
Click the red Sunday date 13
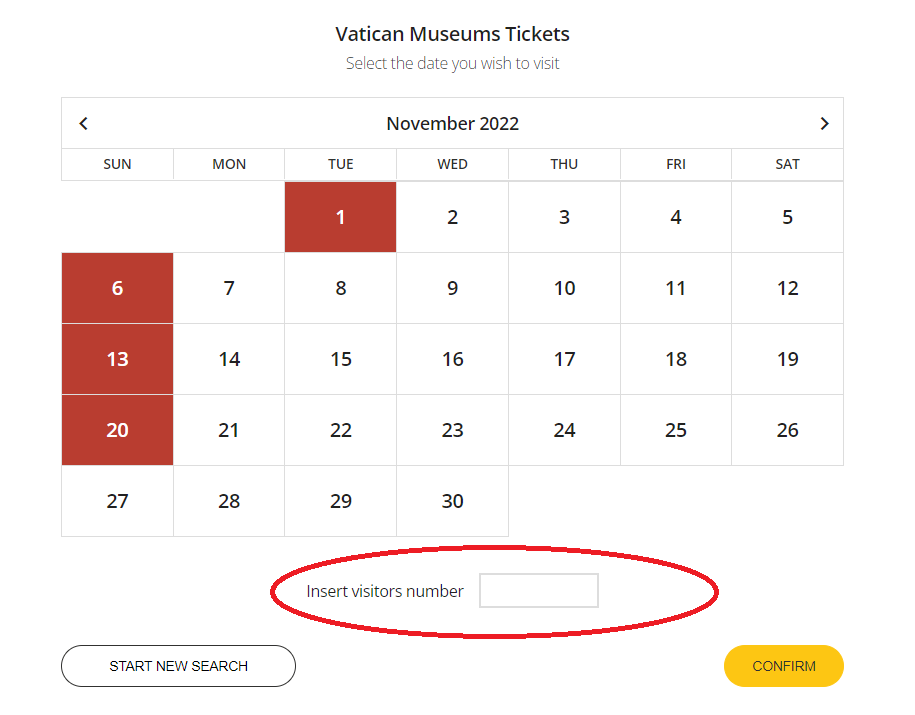click(x=117, y=359)
